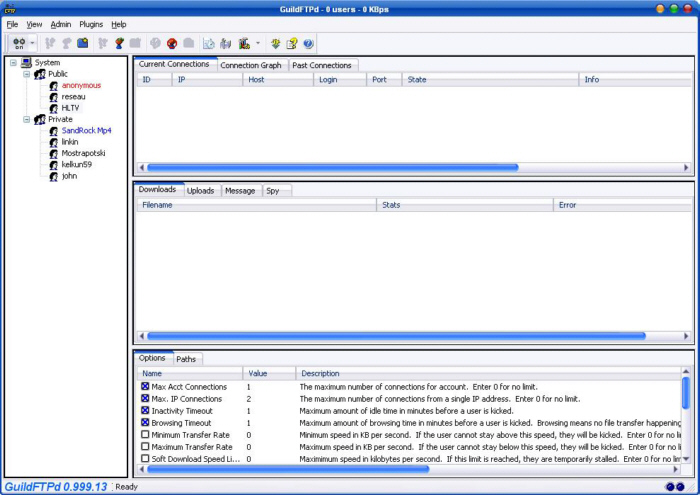Open dropdown arrow next to colorful building icon
700x495 pixels.
click(x=258, y=43)
